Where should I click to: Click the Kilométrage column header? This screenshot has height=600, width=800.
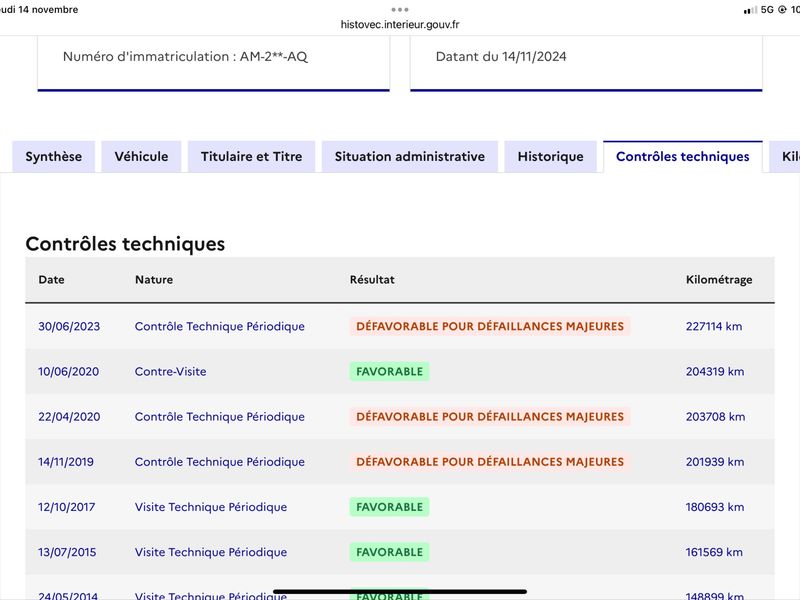coord(719,280)
